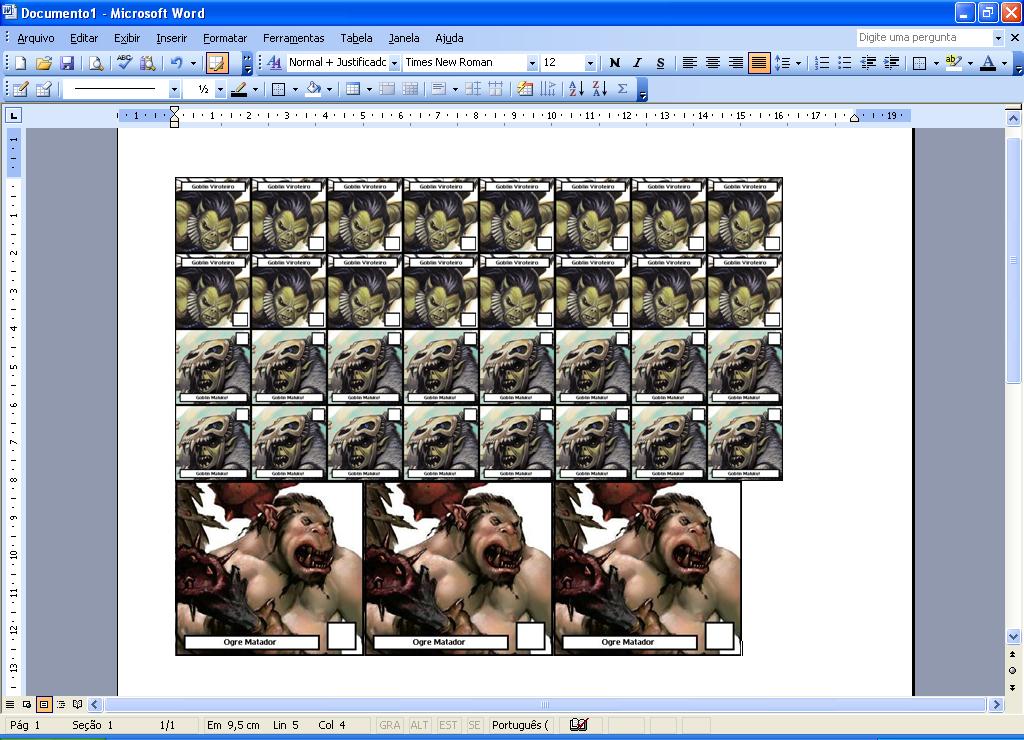Image resolution: width=1024 pixels, height=740 pixels.
Task: Toggle justified text alignment
Action: (x=759, y=63)
